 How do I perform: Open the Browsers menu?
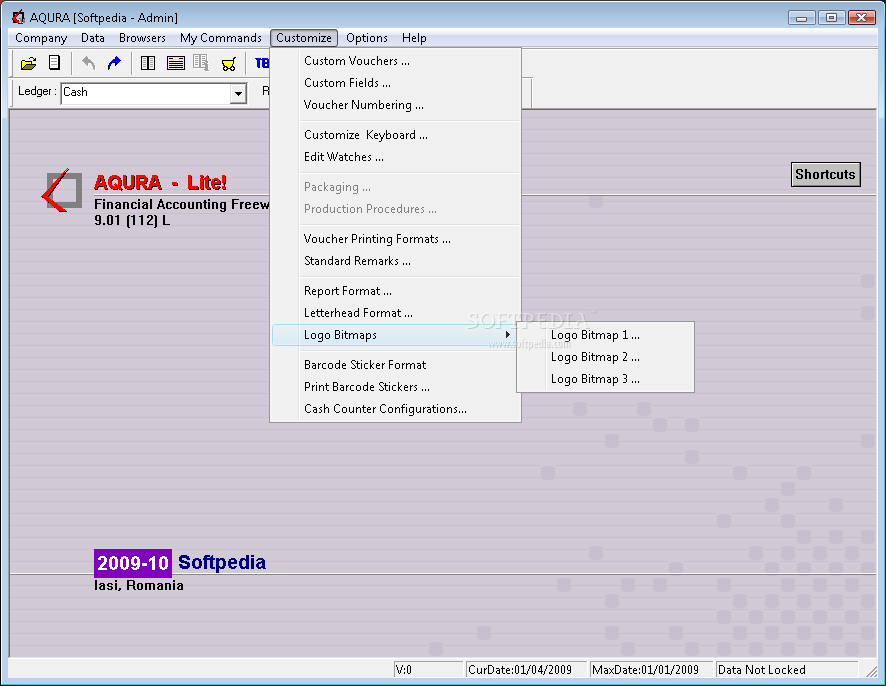click(142, 38)
